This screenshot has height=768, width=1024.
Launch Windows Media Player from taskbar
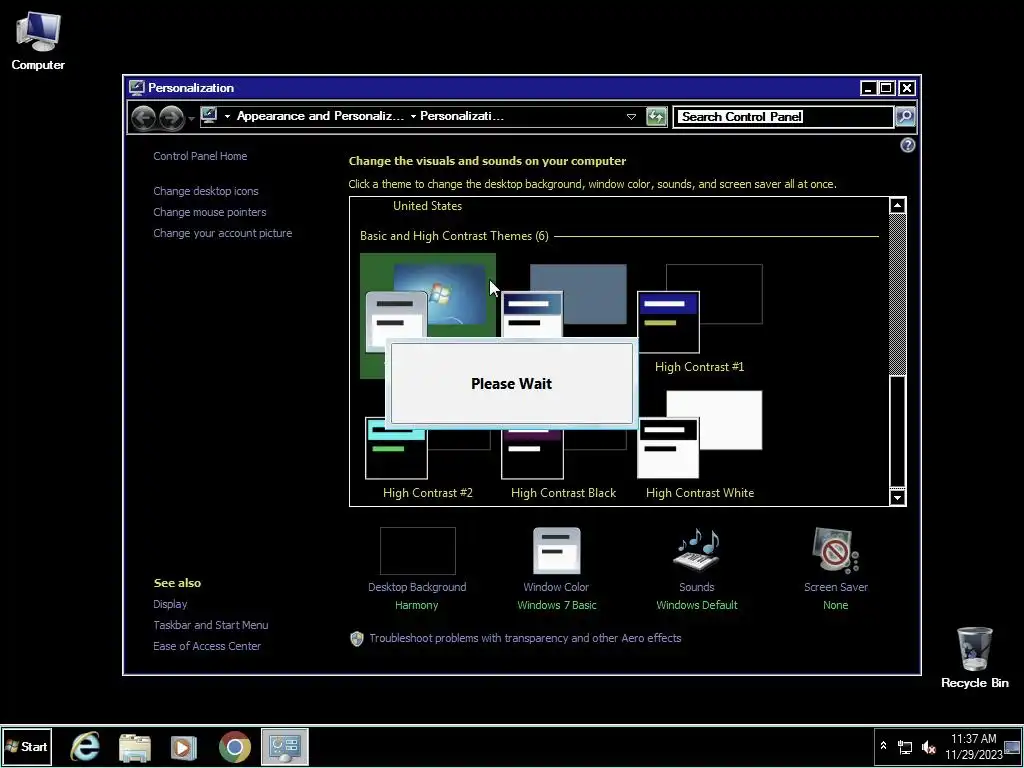[x=184, y=746]
